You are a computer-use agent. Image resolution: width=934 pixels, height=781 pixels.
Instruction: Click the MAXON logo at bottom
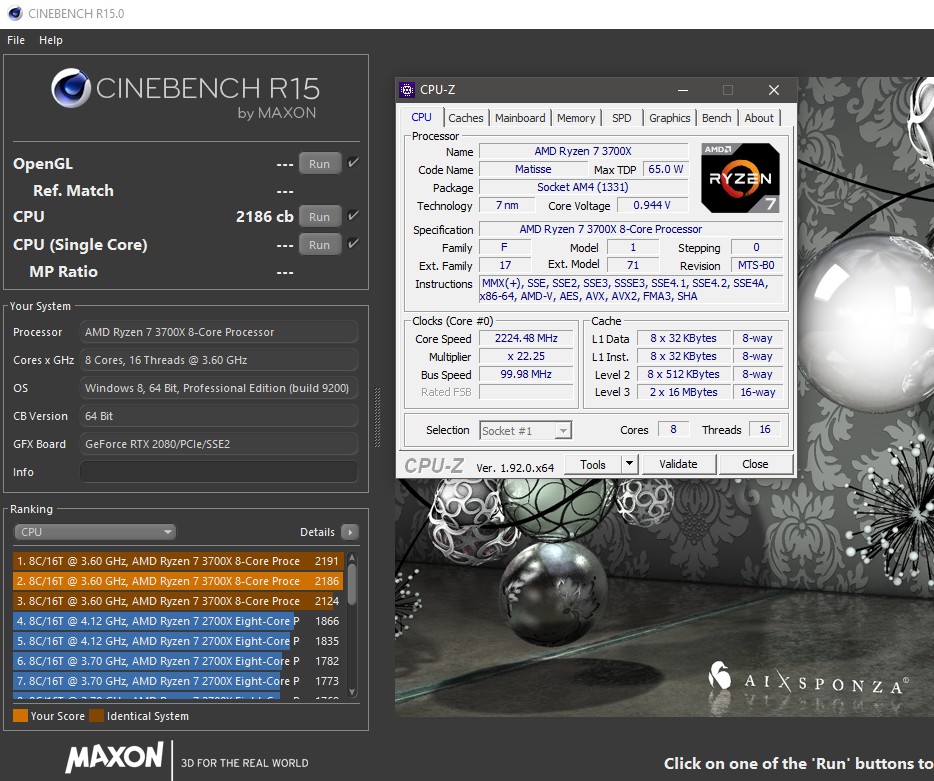tap(114, 758)
